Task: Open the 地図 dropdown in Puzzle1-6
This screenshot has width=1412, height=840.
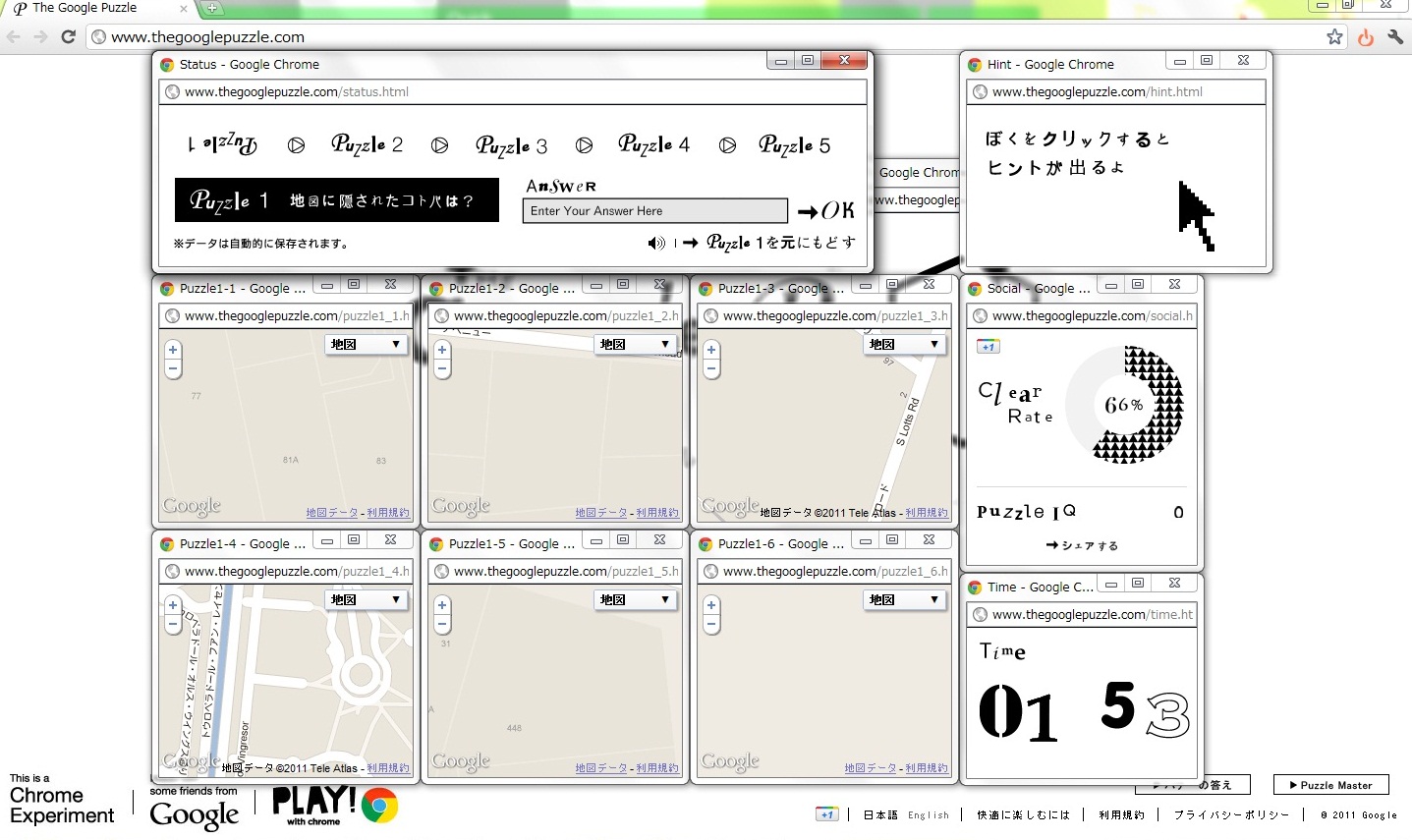Action: (905, 600)
